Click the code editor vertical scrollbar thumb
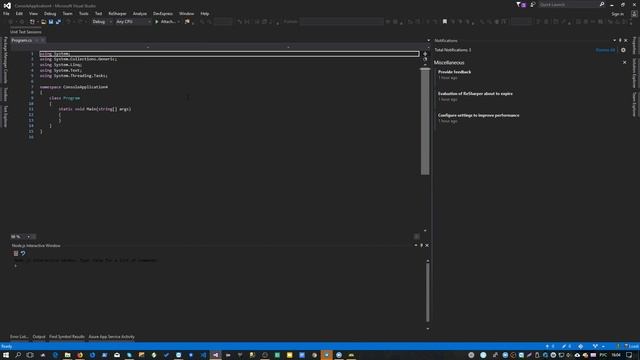Screen dimensions: 640x360 425,122
